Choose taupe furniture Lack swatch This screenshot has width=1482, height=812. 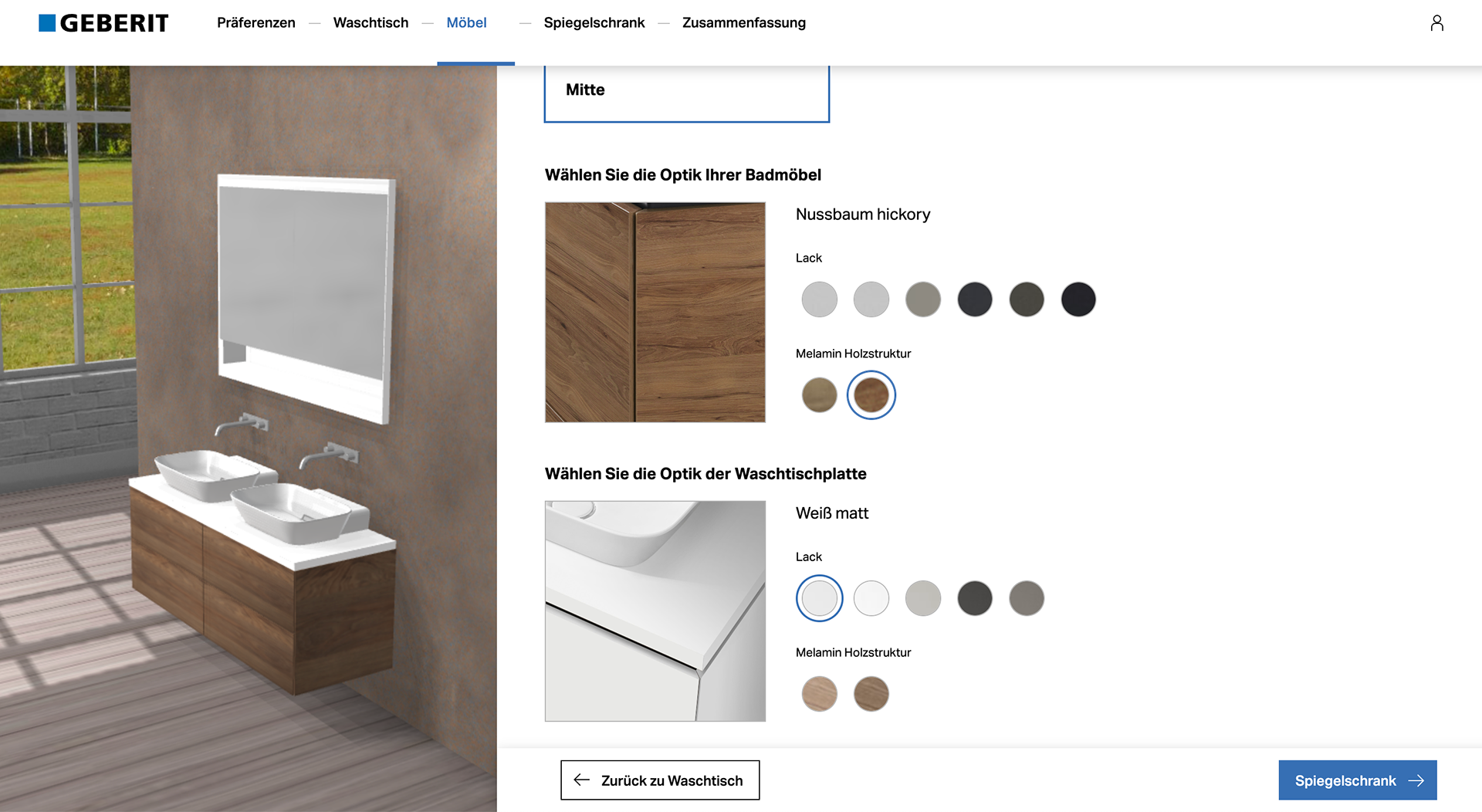pos(922,299)
